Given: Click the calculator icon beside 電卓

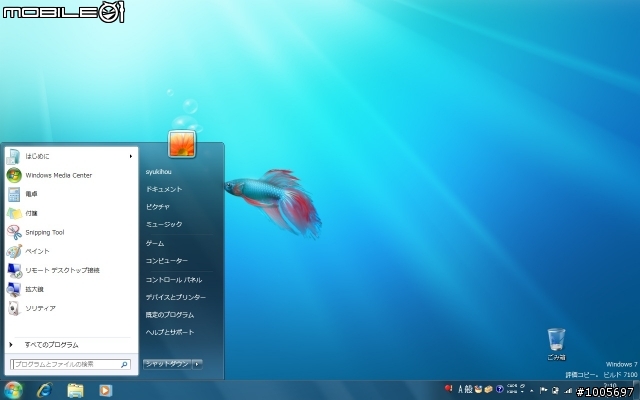Looking at the screenshot, I should point(14,194).
